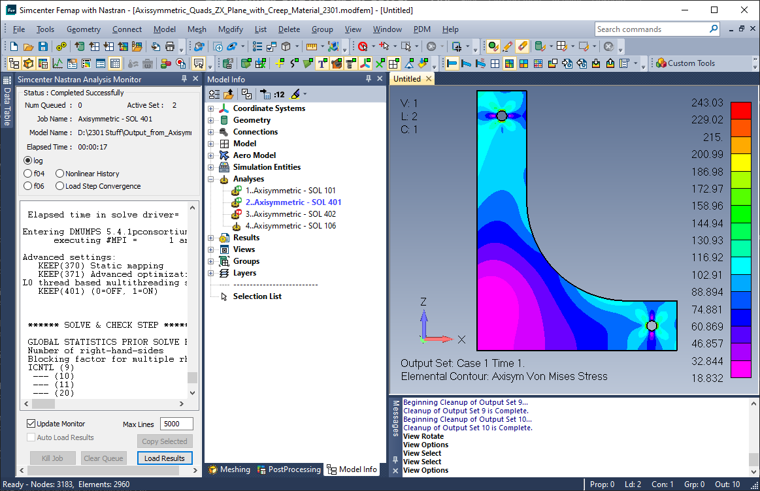Save the model with floppy disk icon
Screen dimensions: 760x491
click(43, 47)
